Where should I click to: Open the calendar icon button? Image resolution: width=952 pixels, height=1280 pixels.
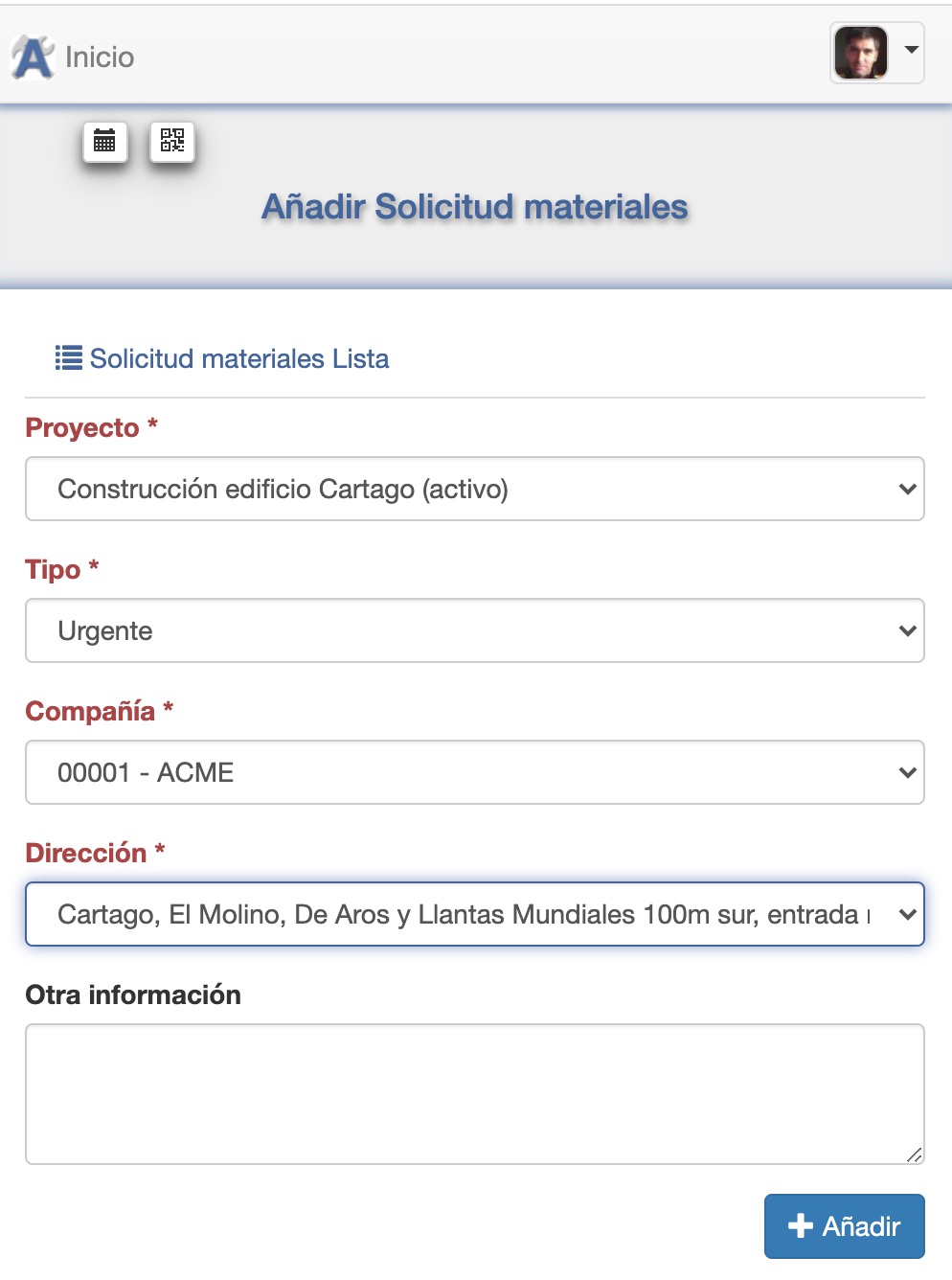[104, 142]
